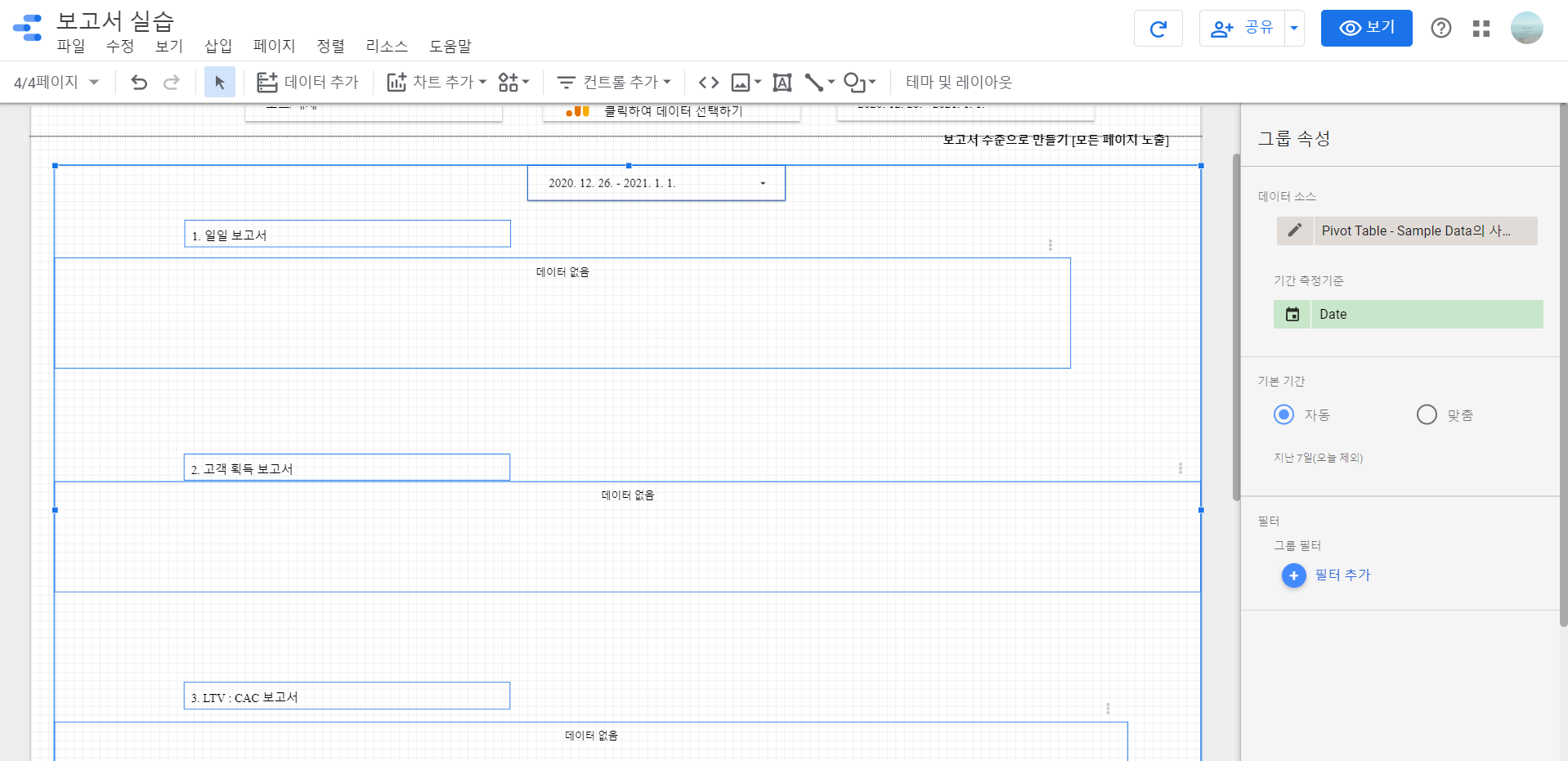The height and width of the screenshot is (761, 1568).
Task: Click the pencil edit data source icon
Action: click(1295, 231)
